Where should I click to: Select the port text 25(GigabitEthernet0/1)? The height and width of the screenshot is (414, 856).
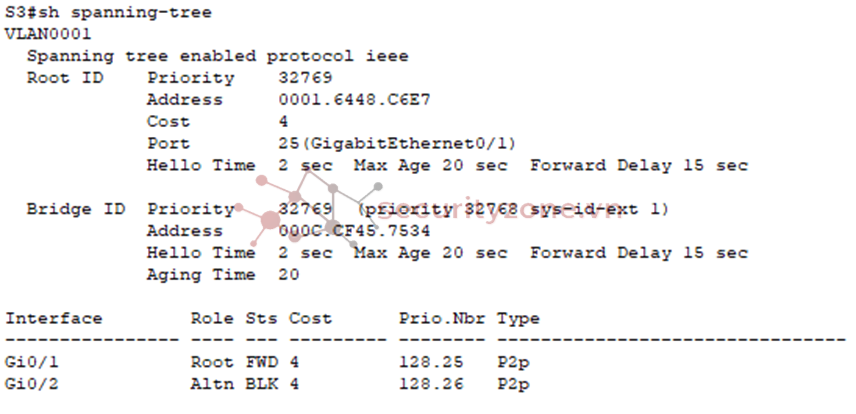(x=397, y=144)
